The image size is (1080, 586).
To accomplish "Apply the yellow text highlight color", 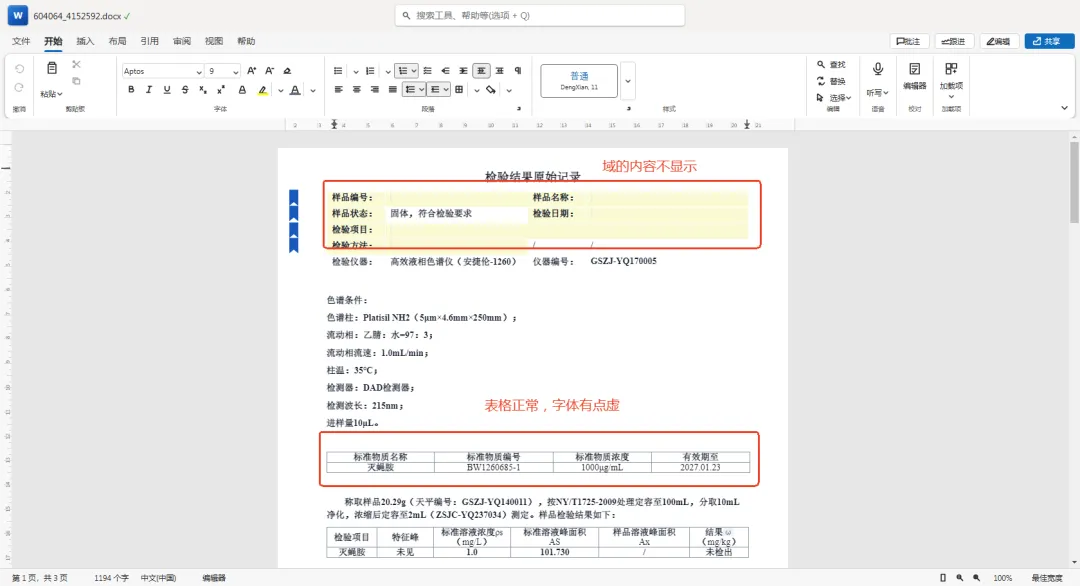I will [262, 90].
